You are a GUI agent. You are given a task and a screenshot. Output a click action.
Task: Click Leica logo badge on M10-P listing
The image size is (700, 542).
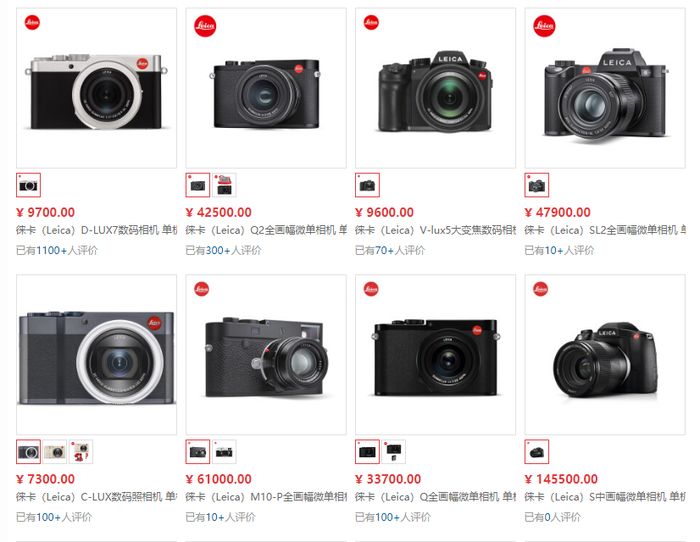(x=201, y=289)
